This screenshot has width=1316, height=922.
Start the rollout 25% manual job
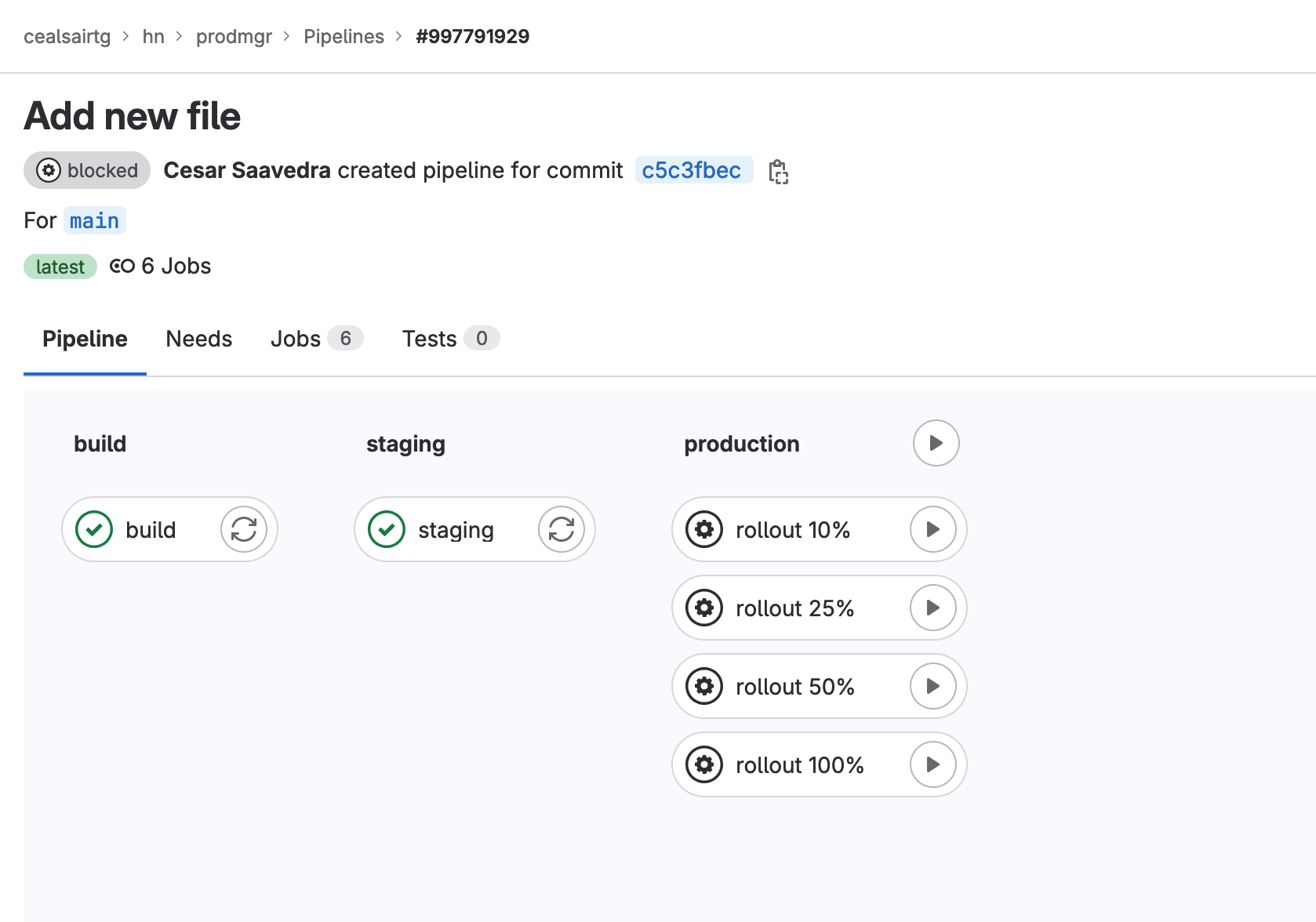[x=932, y=608]
